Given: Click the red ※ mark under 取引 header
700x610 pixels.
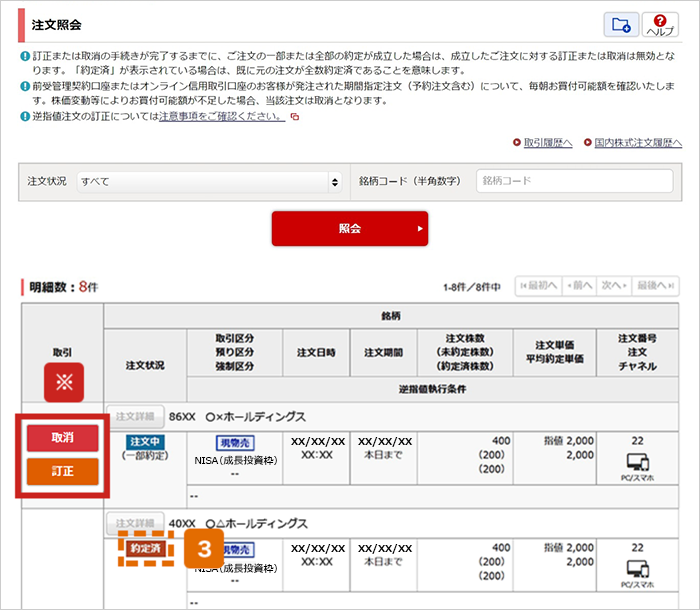Looking at the screenshot, I should point(64,382).
